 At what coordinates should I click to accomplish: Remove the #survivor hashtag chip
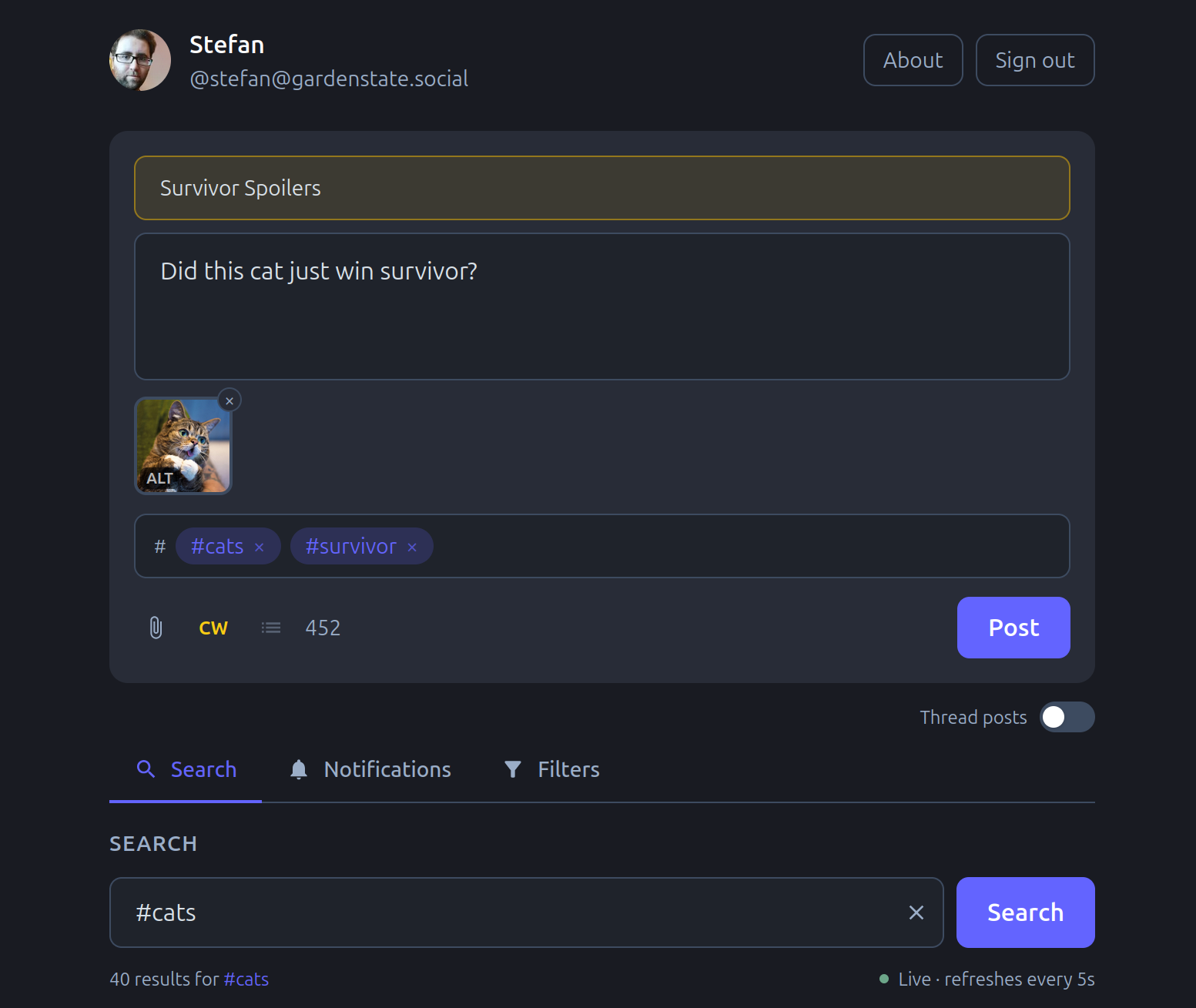coord(413,546)
